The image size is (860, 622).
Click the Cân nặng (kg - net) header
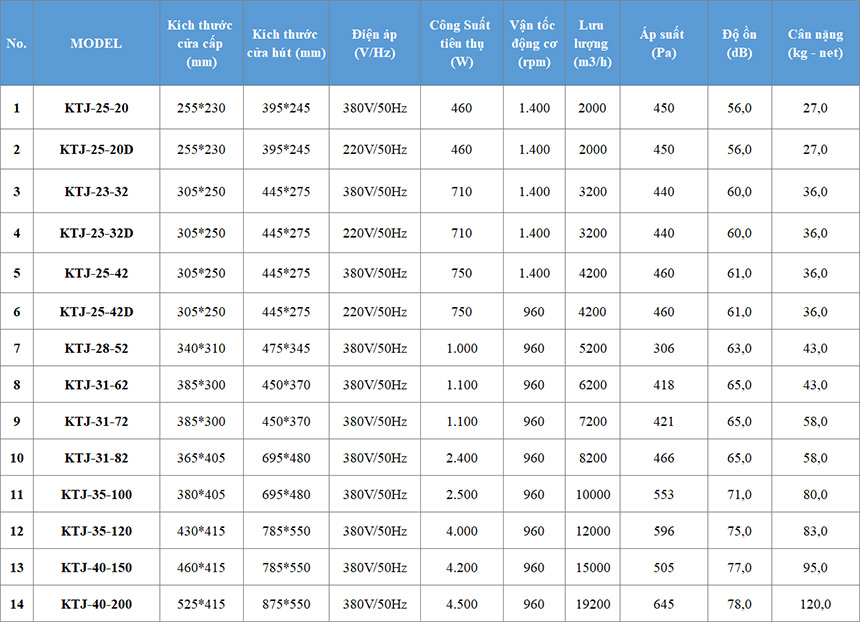coord(815,43)
